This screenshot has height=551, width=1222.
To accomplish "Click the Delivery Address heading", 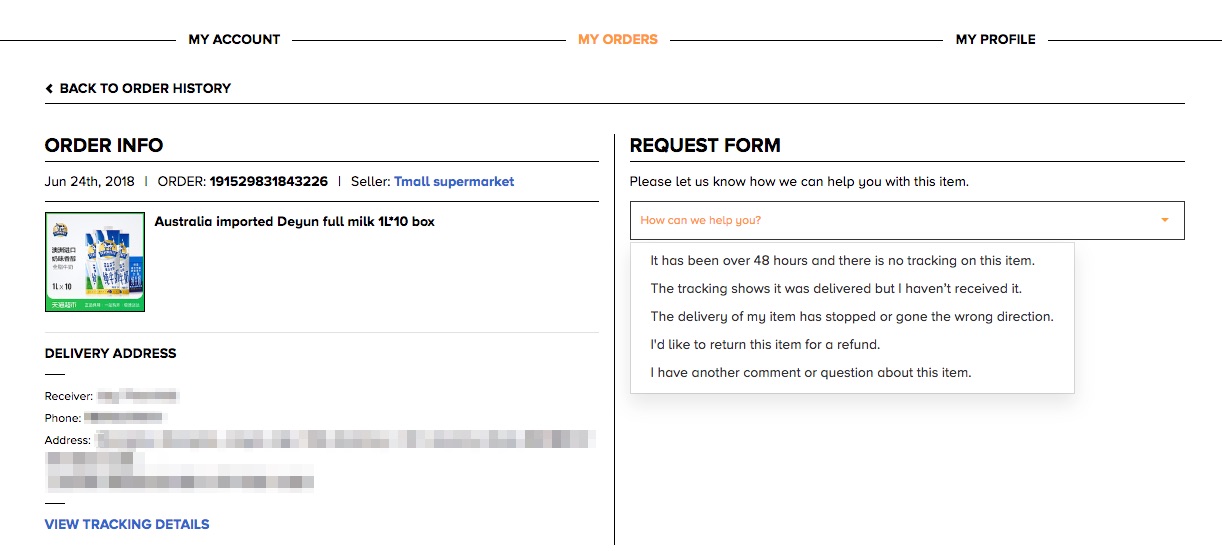I will coord(110,353).
